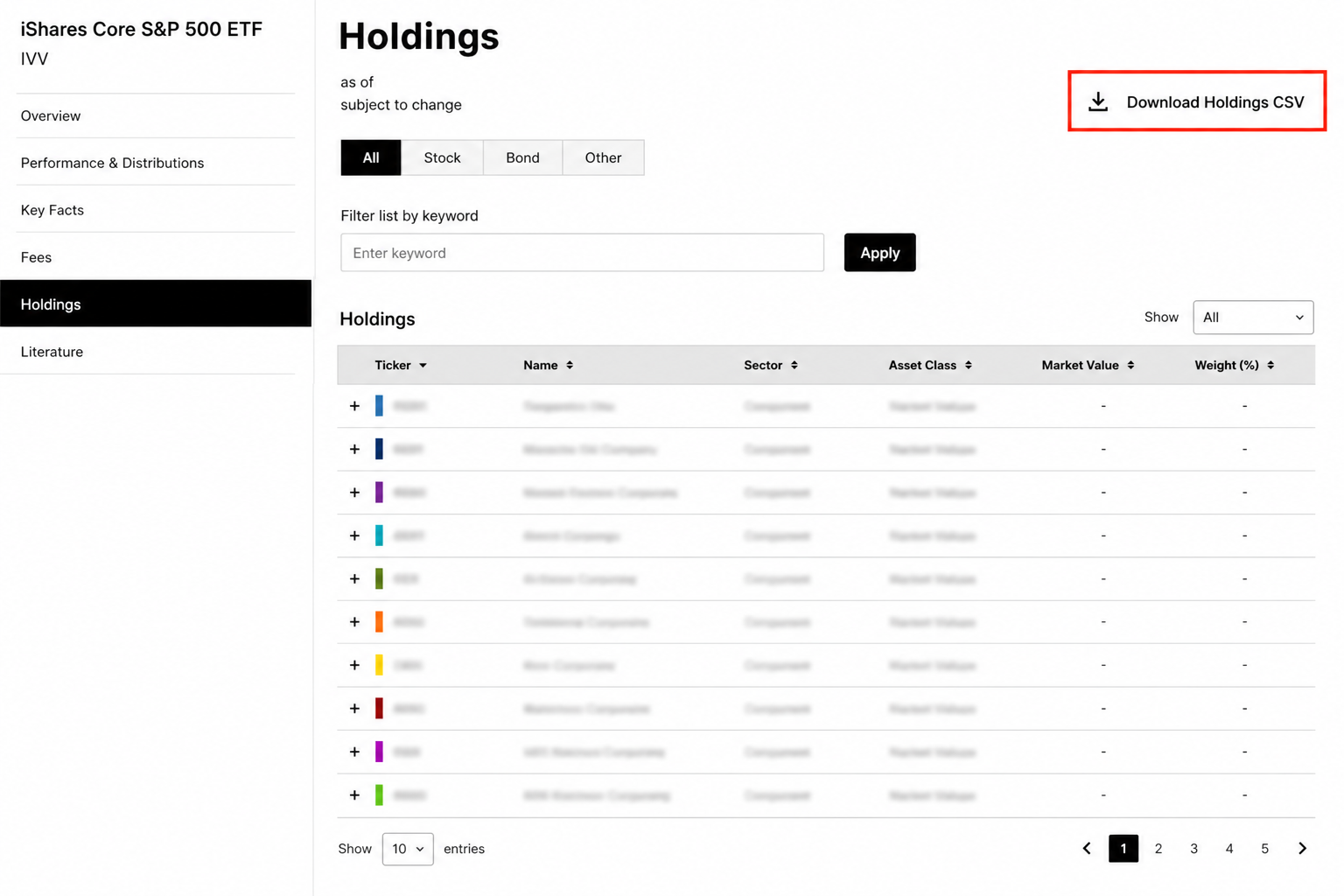This screenshot has height=896, width=1344.
Task: Sort holdings by Name column
Action: coord(549,365)
